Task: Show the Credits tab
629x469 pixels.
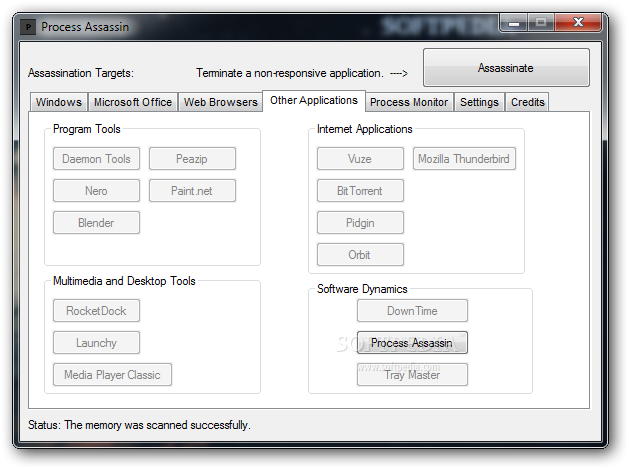Action: coord(528,102)
